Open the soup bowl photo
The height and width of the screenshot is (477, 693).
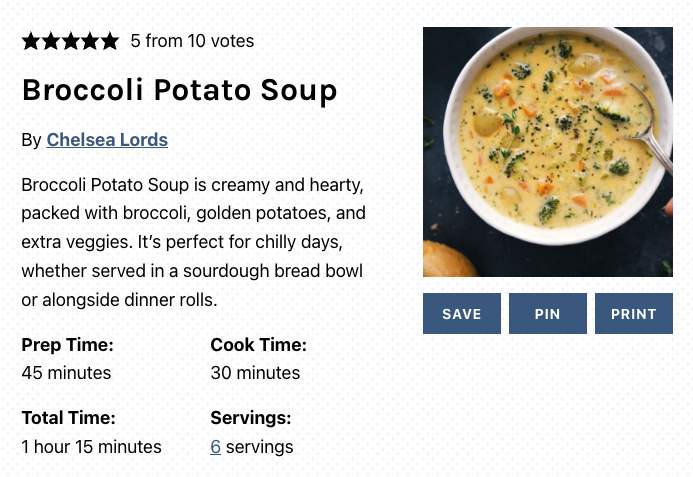click(x=547, y=151)
